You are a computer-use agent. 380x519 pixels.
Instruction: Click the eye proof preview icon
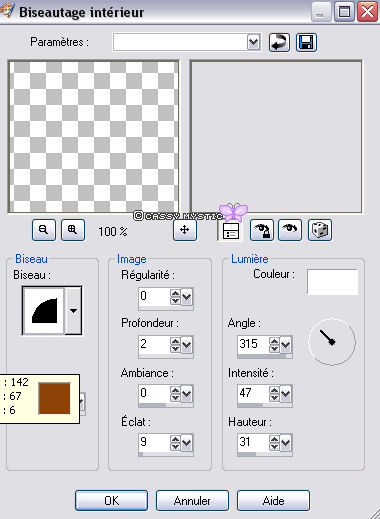click(290, 230)
